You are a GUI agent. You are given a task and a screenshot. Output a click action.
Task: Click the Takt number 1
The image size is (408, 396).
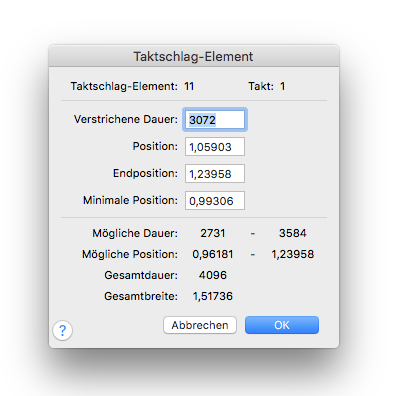[283, 86]
